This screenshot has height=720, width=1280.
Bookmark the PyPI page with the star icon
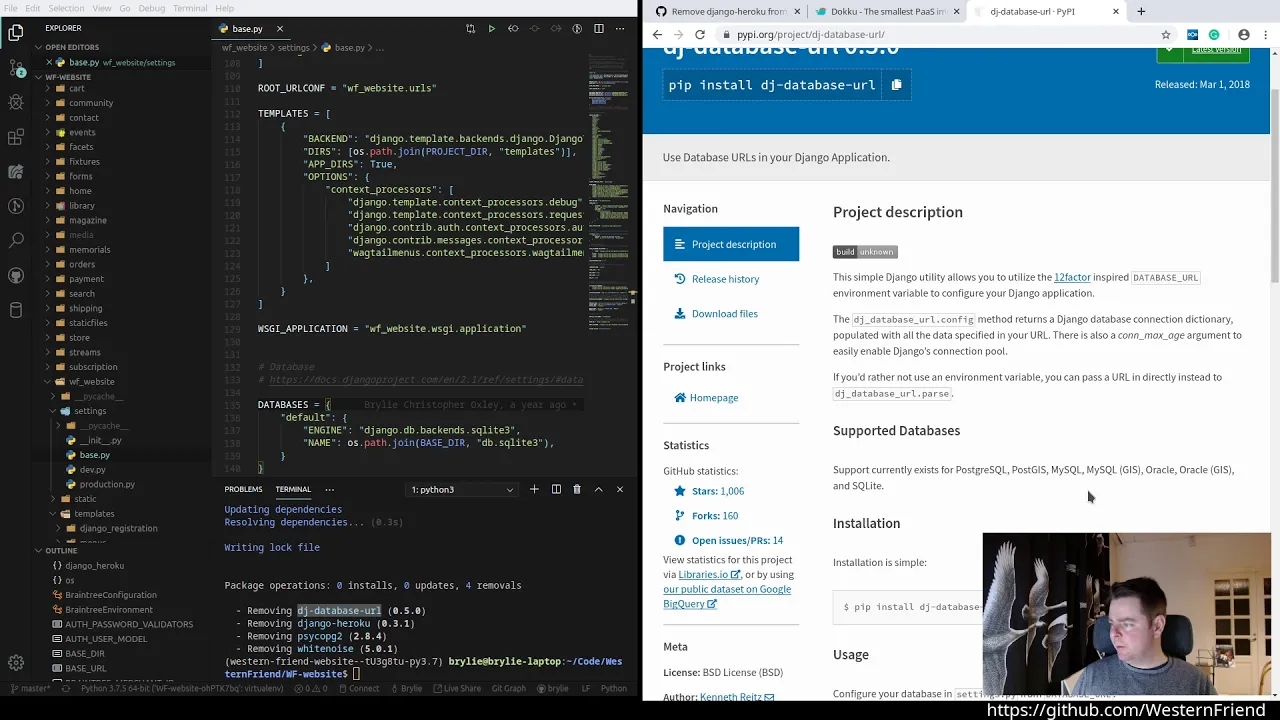1166,34
